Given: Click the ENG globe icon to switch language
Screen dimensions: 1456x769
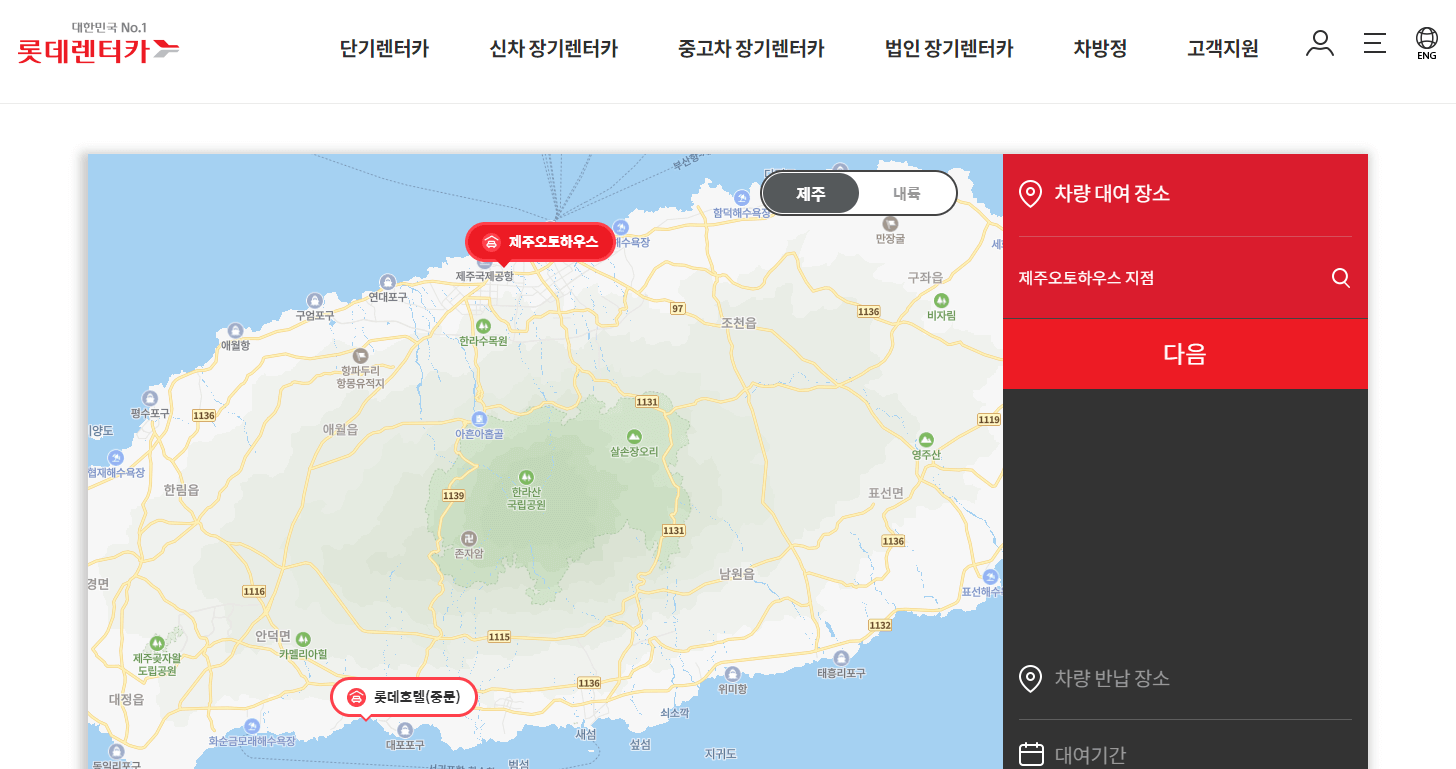Looking at the screenshot, I should pyautogui.click(x=1426, y=43).
